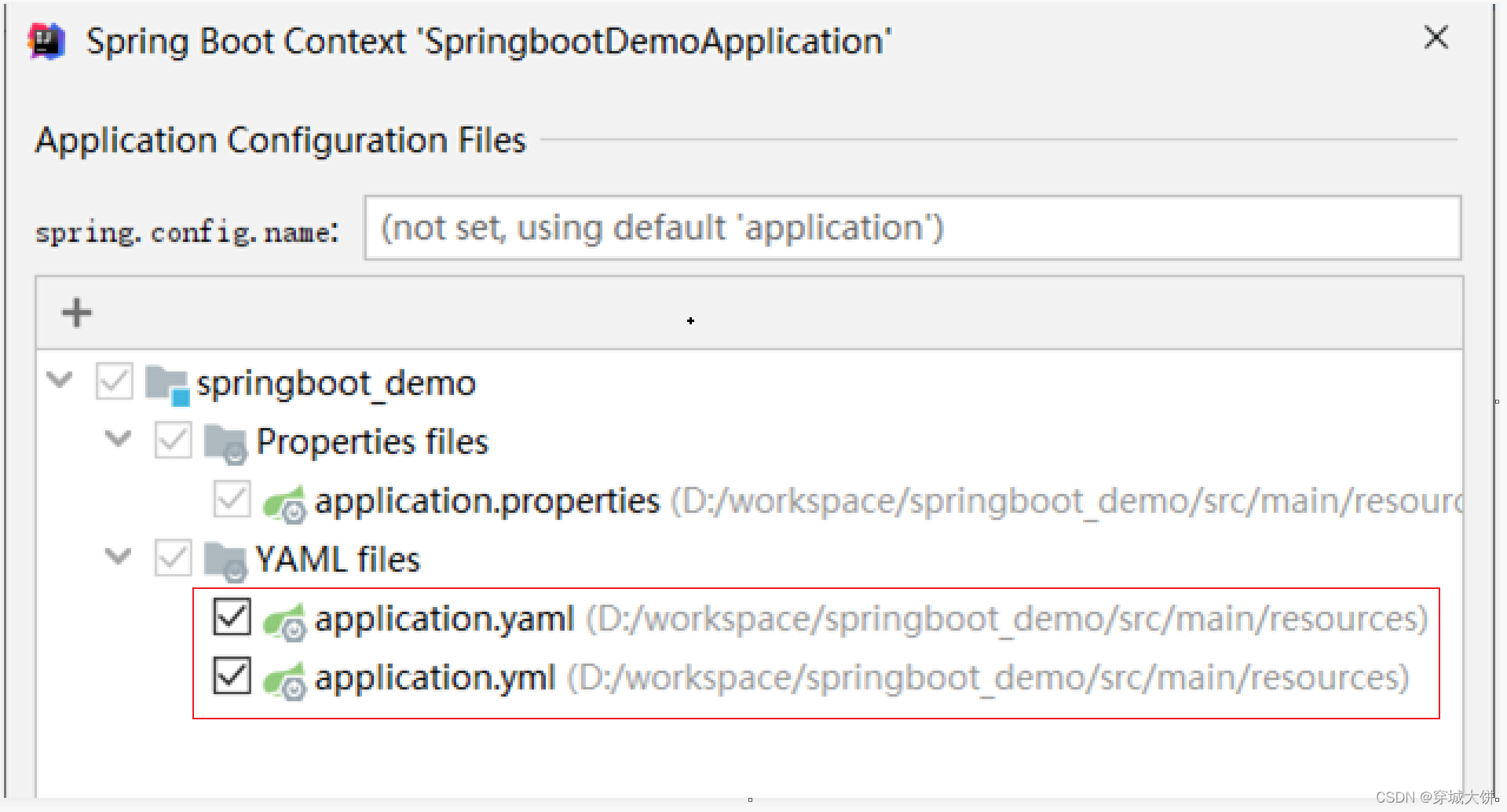Click the springboot_demo module folder icon
This screenshot has width=1507, height=812.
pyautogui.click(x=166, y=384)
